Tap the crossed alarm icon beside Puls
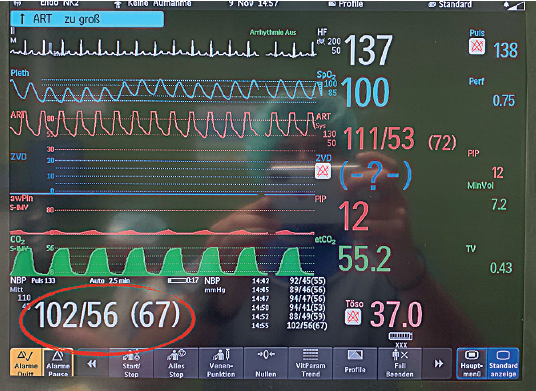The height and width of the screenshot is (391, 536). point(477,46)
